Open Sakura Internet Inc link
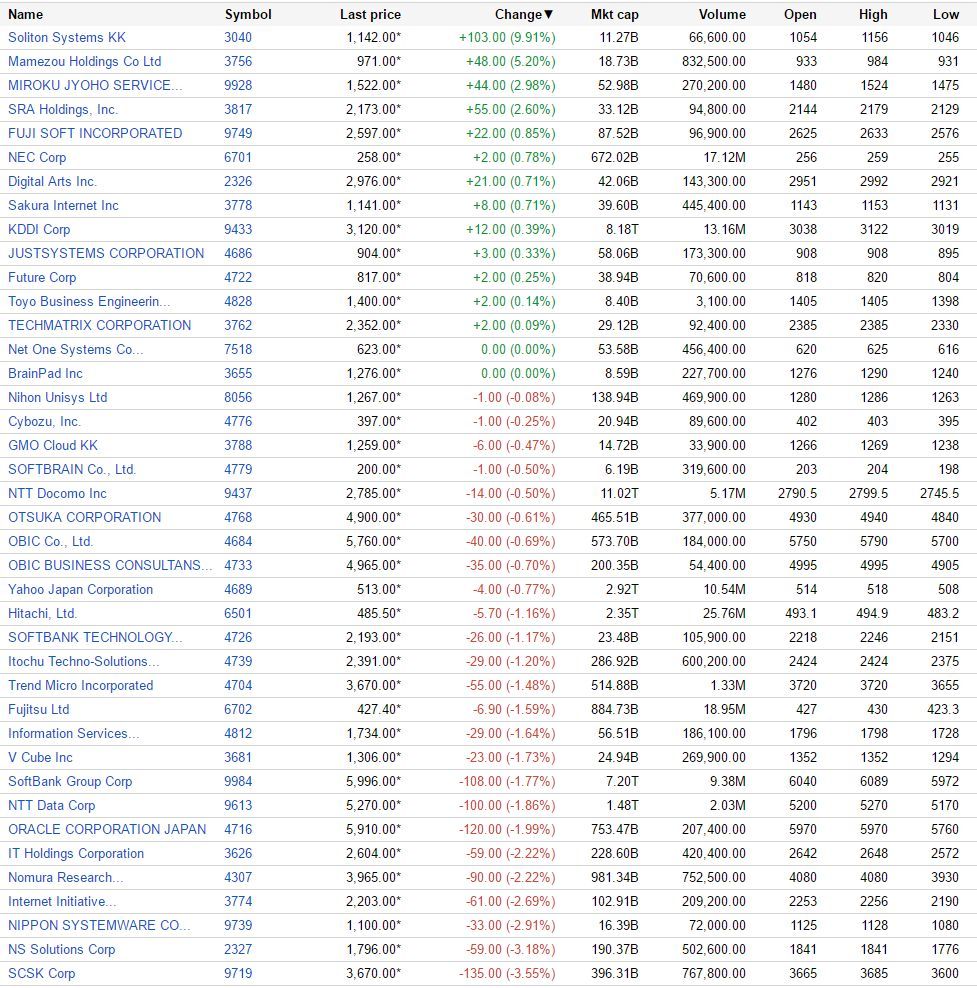Screen dimensions: 977x988 coord(63,205)
